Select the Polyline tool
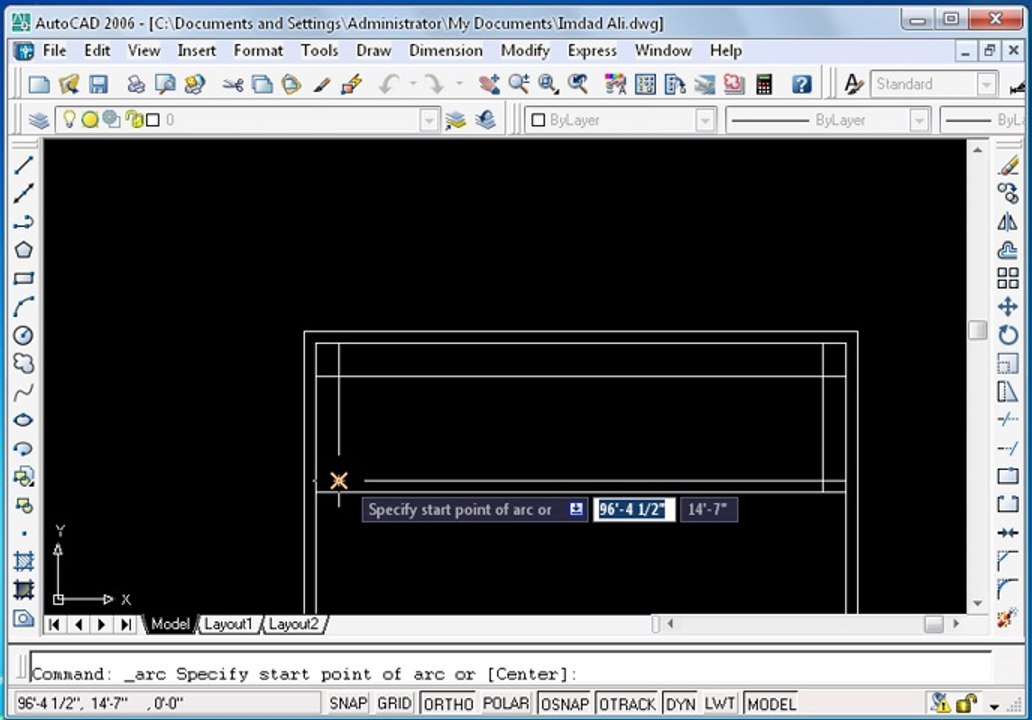The width and height of the screenshot is (1032, 720). pyautogui.click(x=24, y=222)
